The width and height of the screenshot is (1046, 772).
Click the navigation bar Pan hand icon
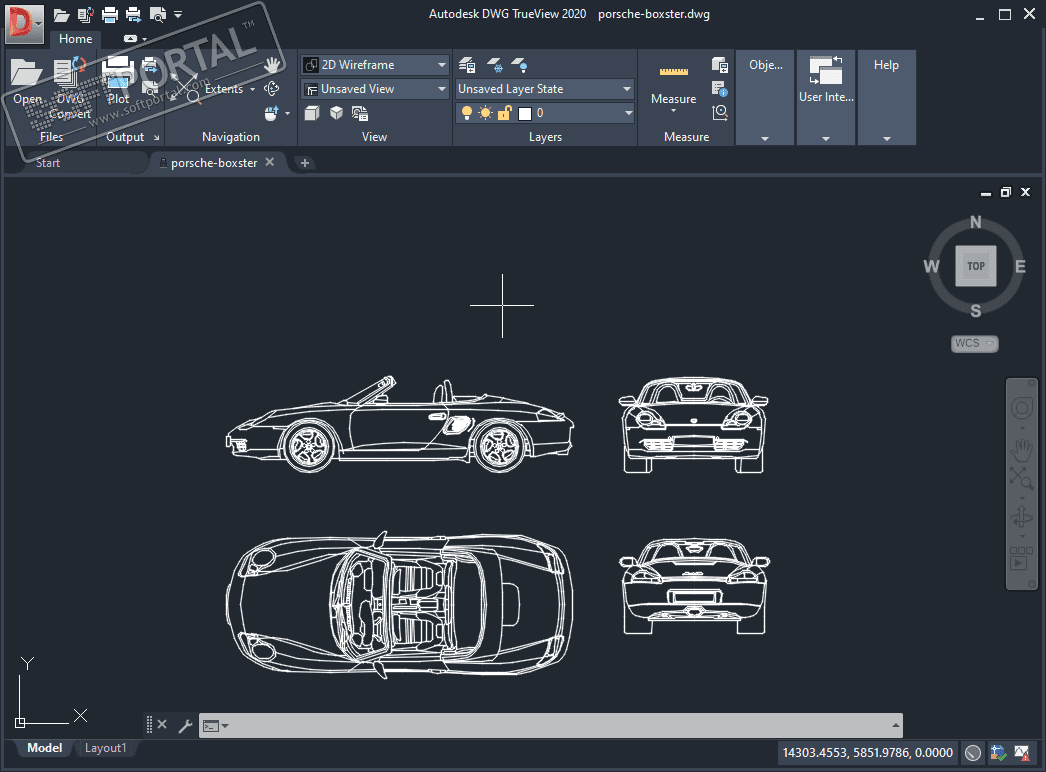[1021, 450]
